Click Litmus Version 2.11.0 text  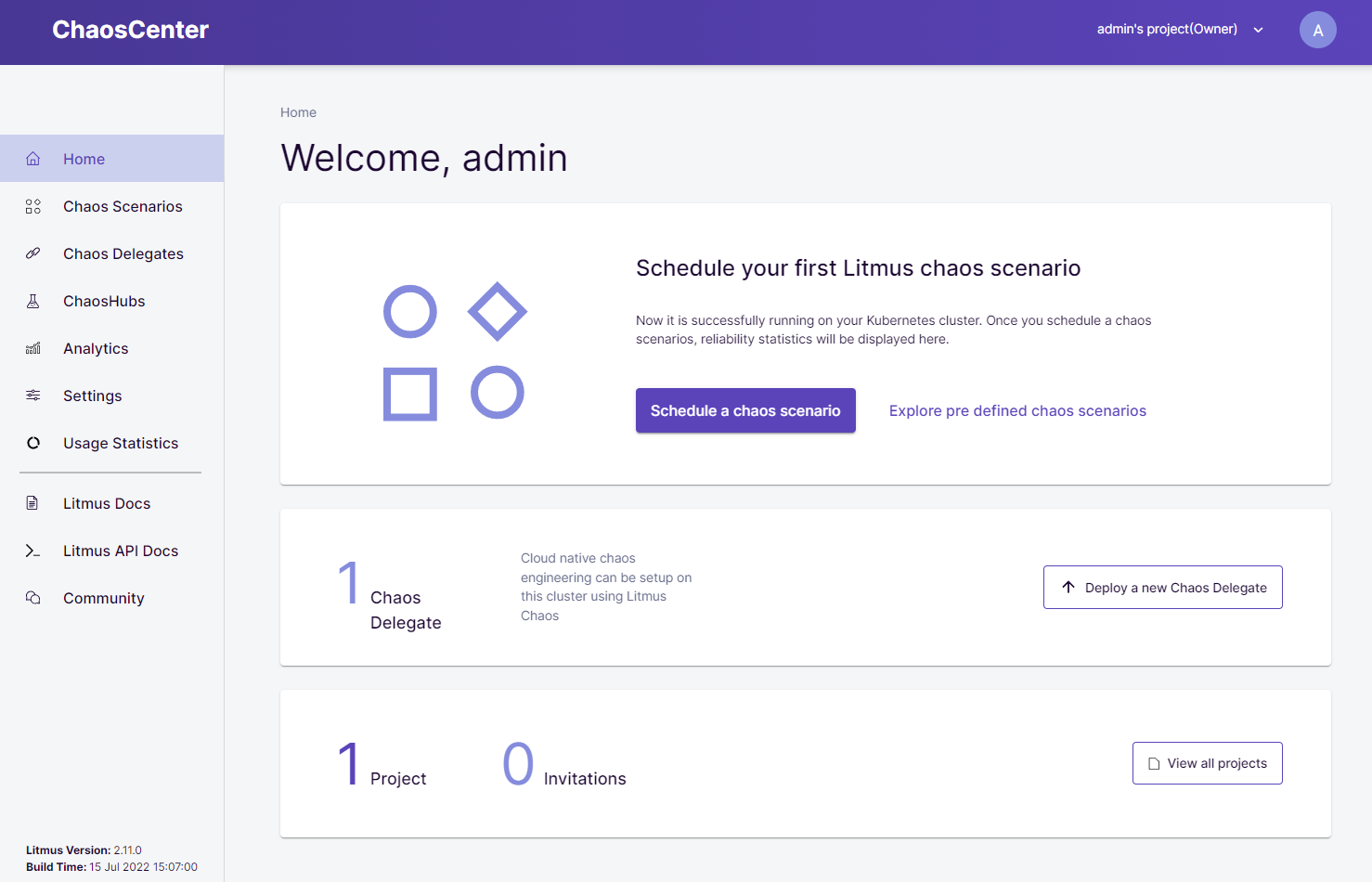[84, 850]
